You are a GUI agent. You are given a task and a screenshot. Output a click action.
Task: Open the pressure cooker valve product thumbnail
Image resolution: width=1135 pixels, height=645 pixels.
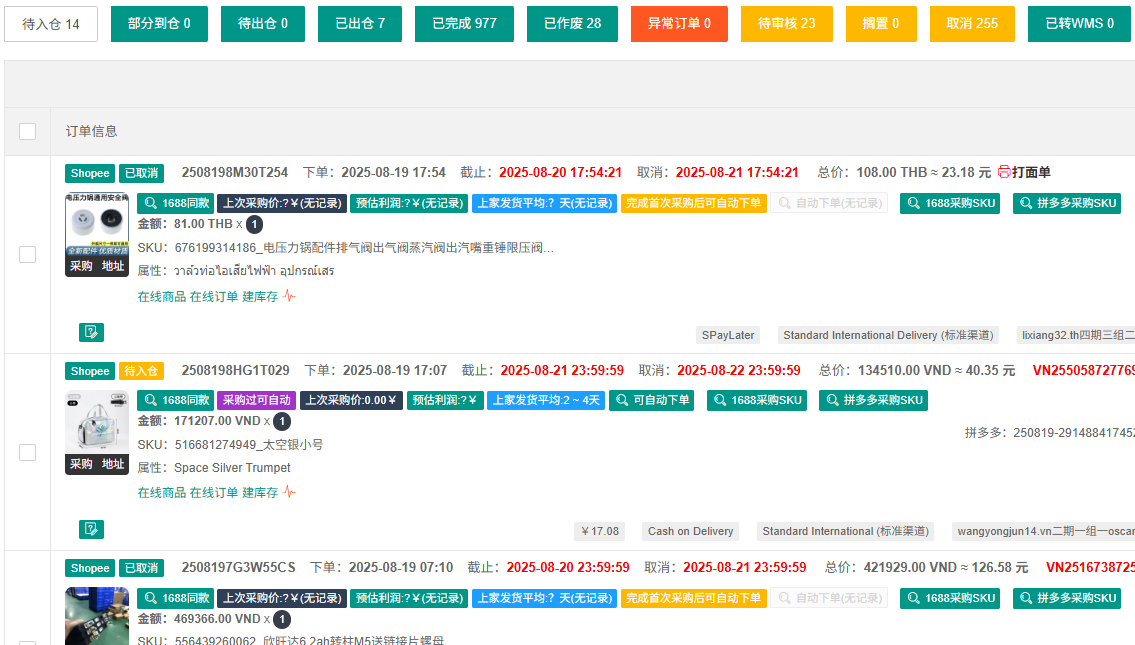97,224
